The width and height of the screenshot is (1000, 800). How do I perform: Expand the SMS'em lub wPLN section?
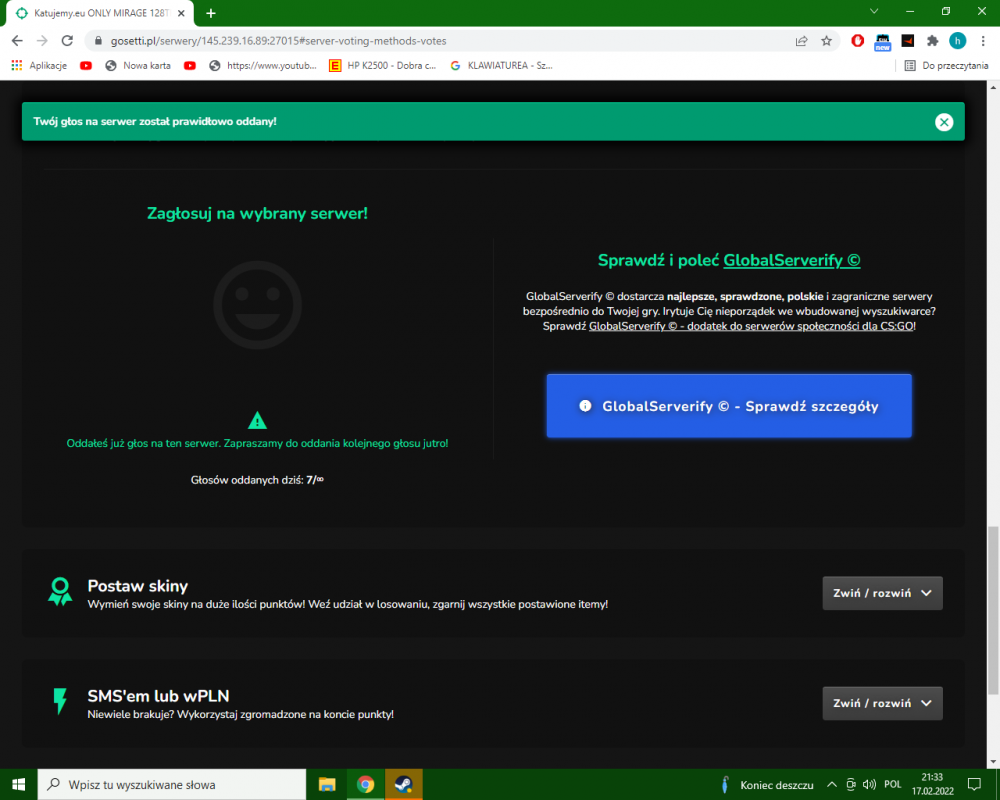pyautogui.click(x=882, y=703)
